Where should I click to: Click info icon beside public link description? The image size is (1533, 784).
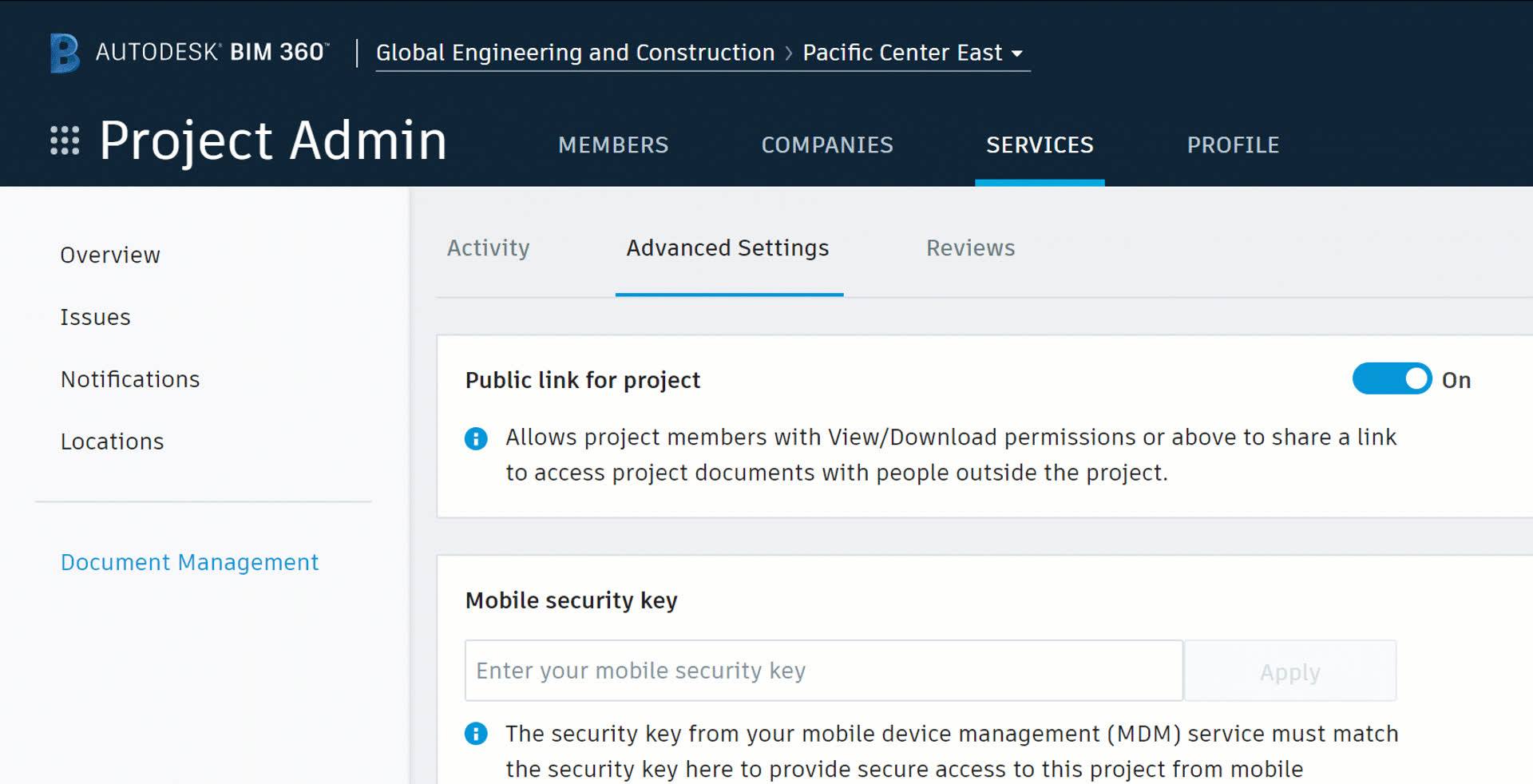[476, 438]
